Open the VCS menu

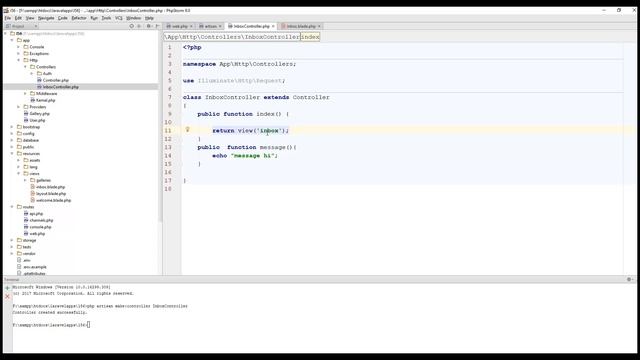point(118,18)
